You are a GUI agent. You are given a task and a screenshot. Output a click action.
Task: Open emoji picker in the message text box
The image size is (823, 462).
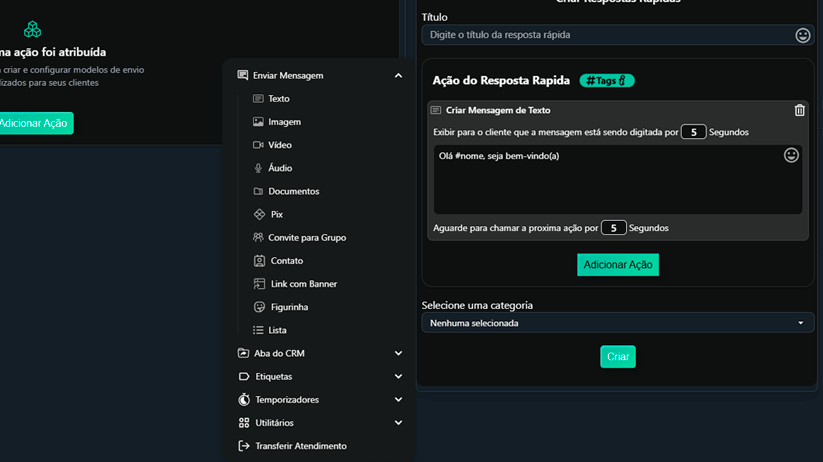(x=791, y=155)
